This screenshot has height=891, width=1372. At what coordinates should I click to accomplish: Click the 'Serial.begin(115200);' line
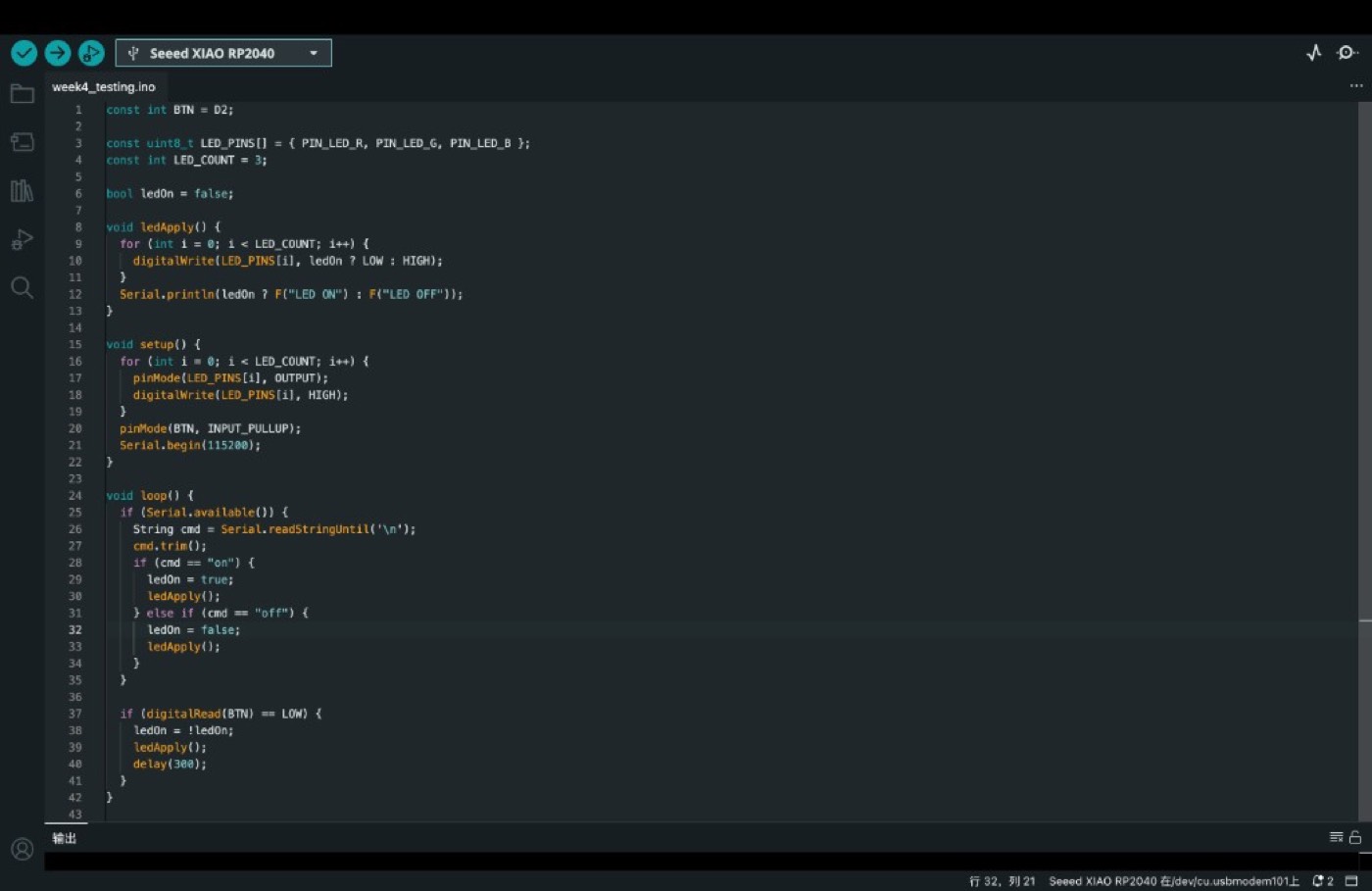tap(190, 445)
